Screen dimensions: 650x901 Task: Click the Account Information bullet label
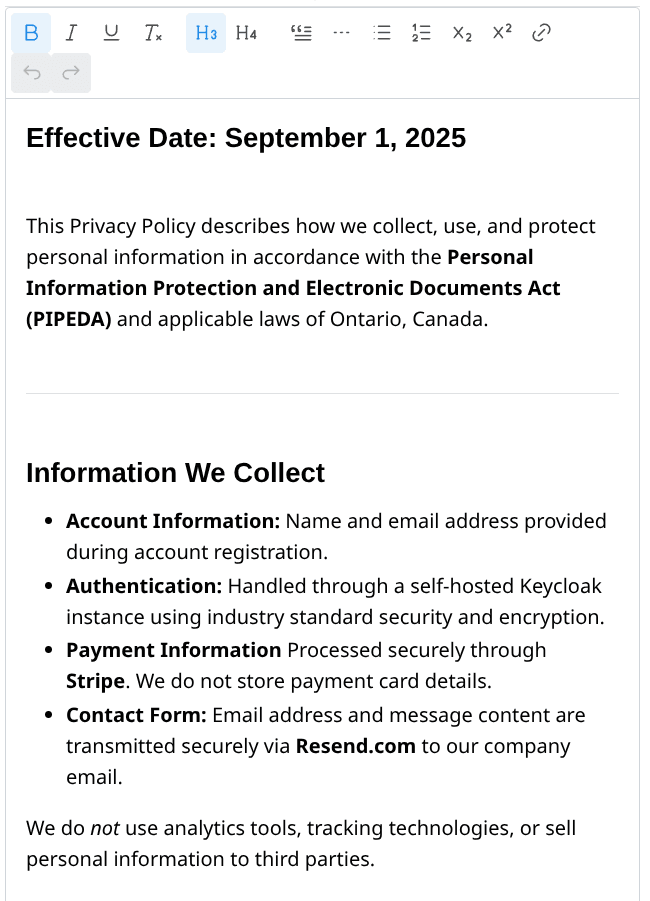(173, 521)
